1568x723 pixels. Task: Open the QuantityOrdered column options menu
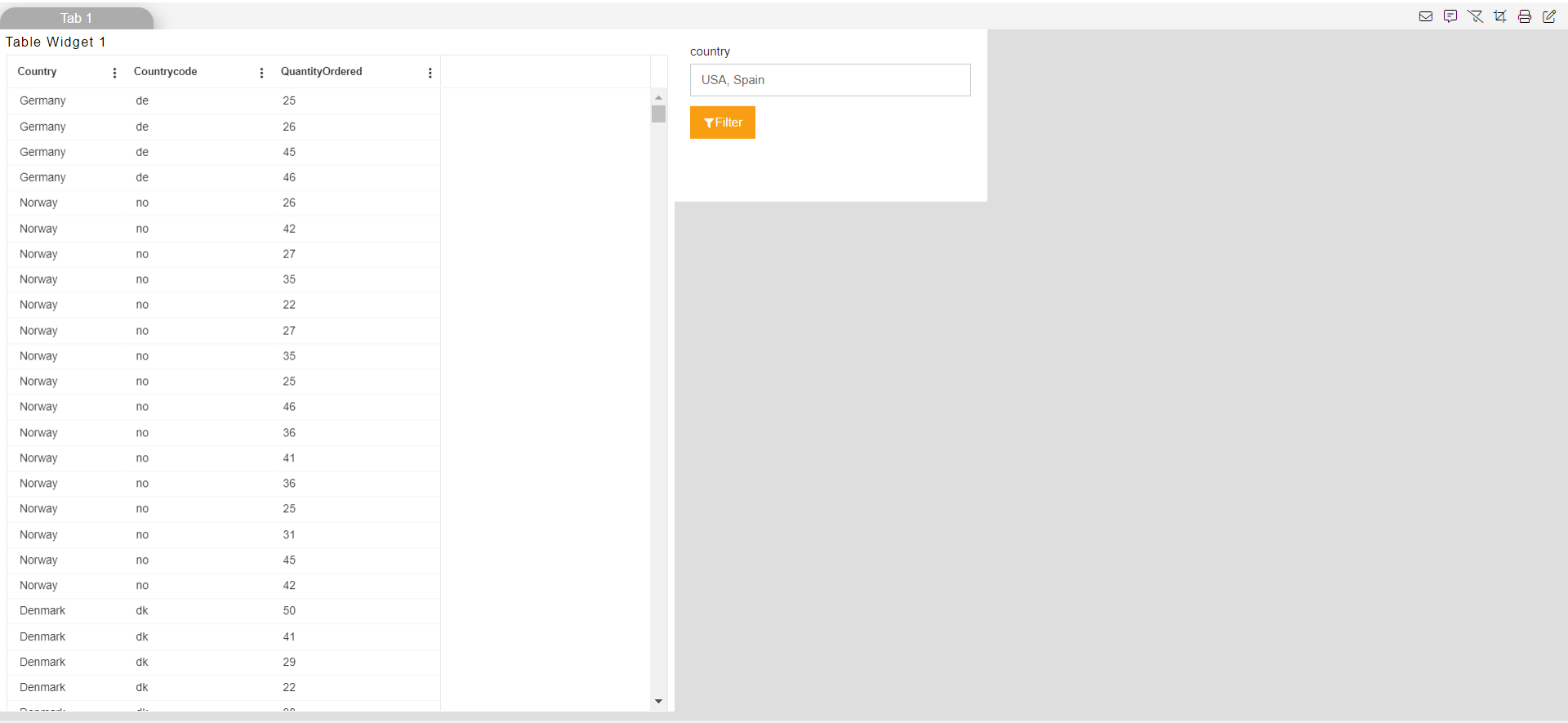[430, 73]
